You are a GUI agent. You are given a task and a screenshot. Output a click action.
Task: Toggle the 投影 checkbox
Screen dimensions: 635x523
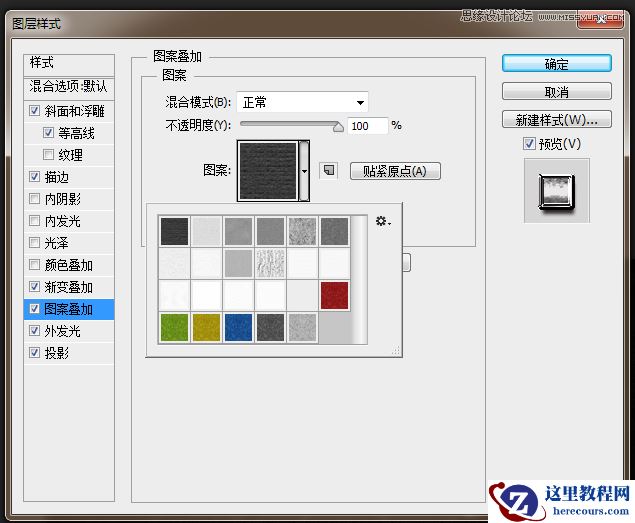[x=34, y=352]
